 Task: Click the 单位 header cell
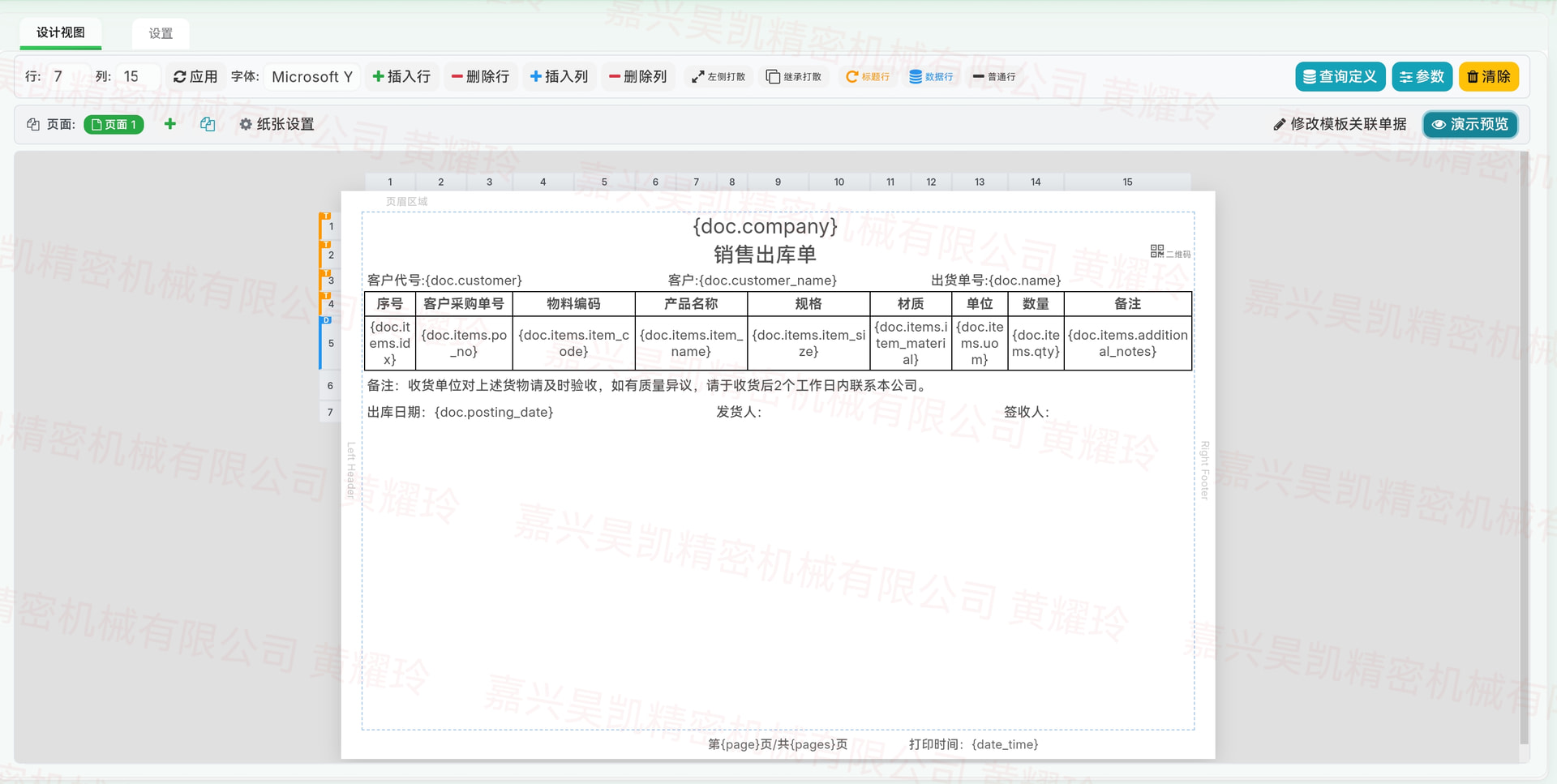tap(980, 304)
